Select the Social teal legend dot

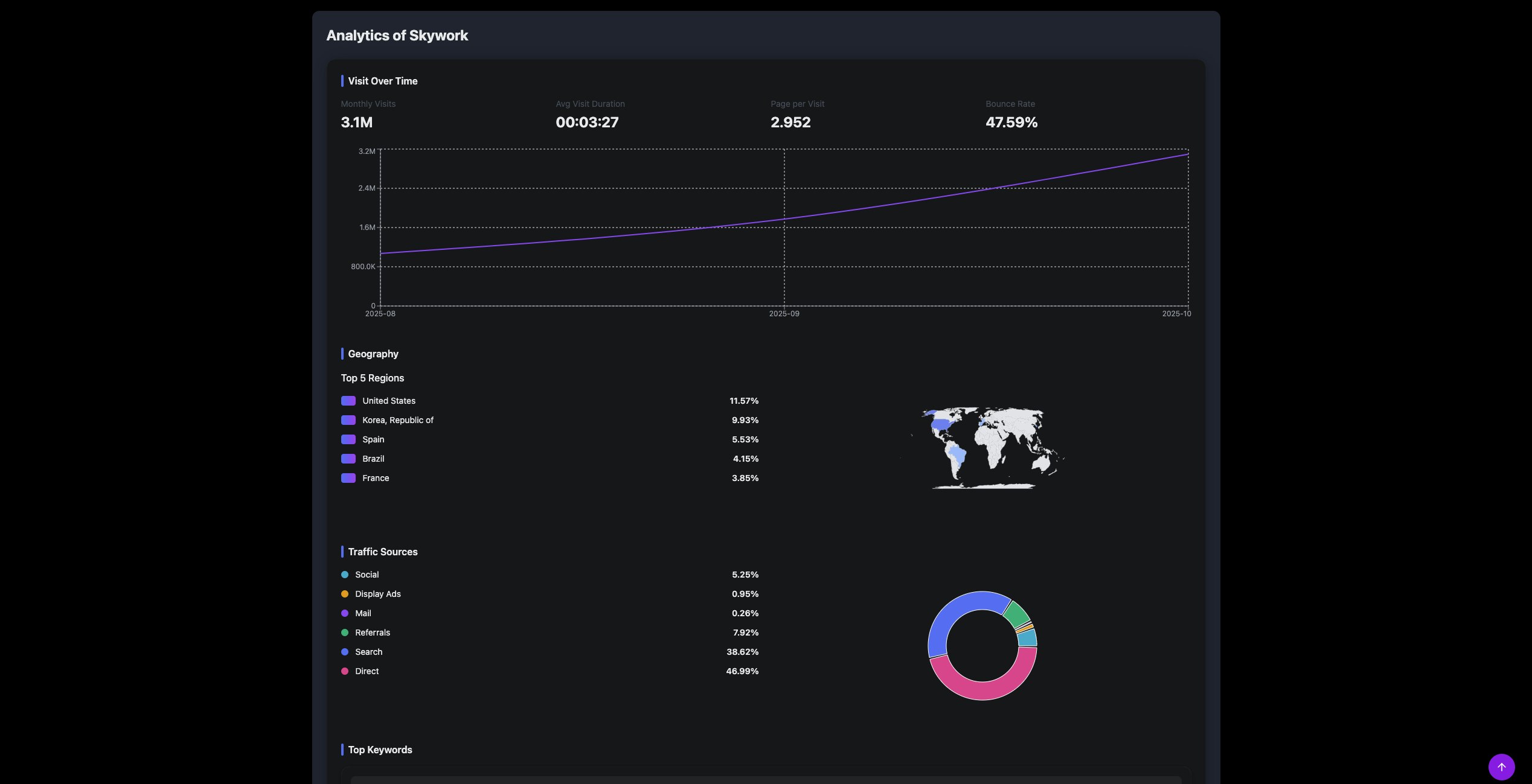point(345,575)
